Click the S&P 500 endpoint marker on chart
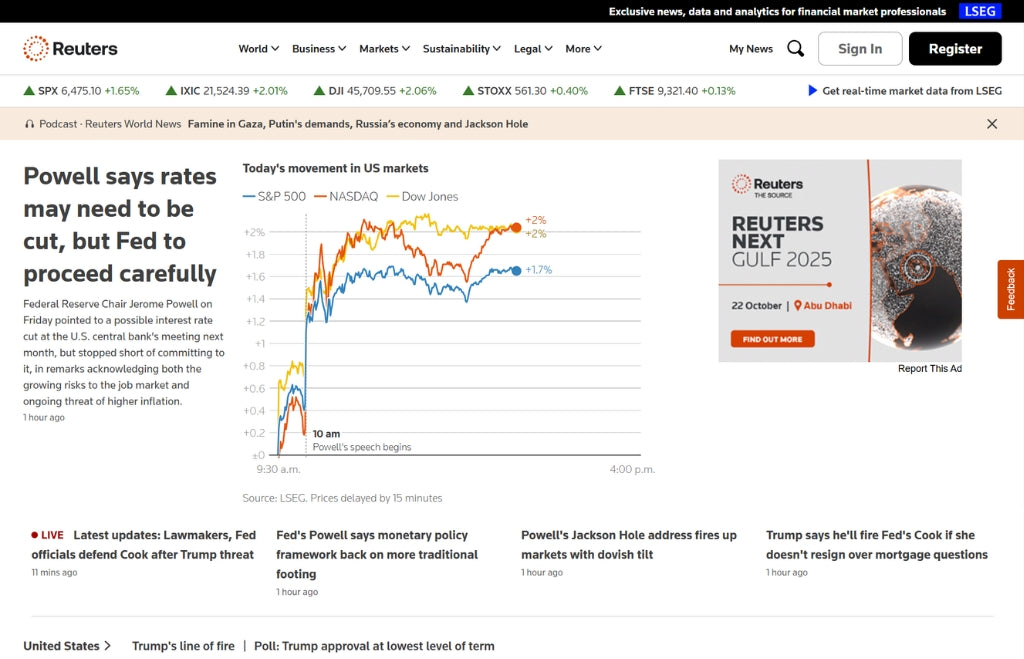 point(516,270)
